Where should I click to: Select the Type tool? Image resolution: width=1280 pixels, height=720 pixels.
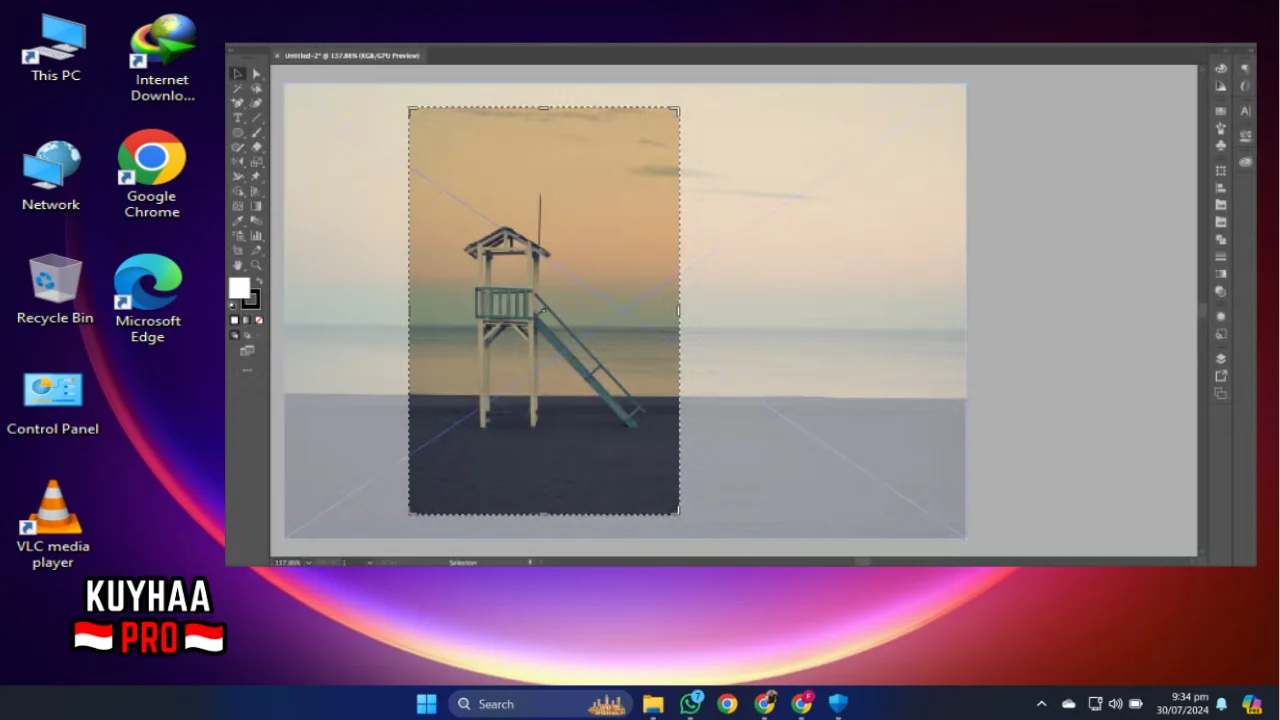pyautogui.click(x=237, y=118)
